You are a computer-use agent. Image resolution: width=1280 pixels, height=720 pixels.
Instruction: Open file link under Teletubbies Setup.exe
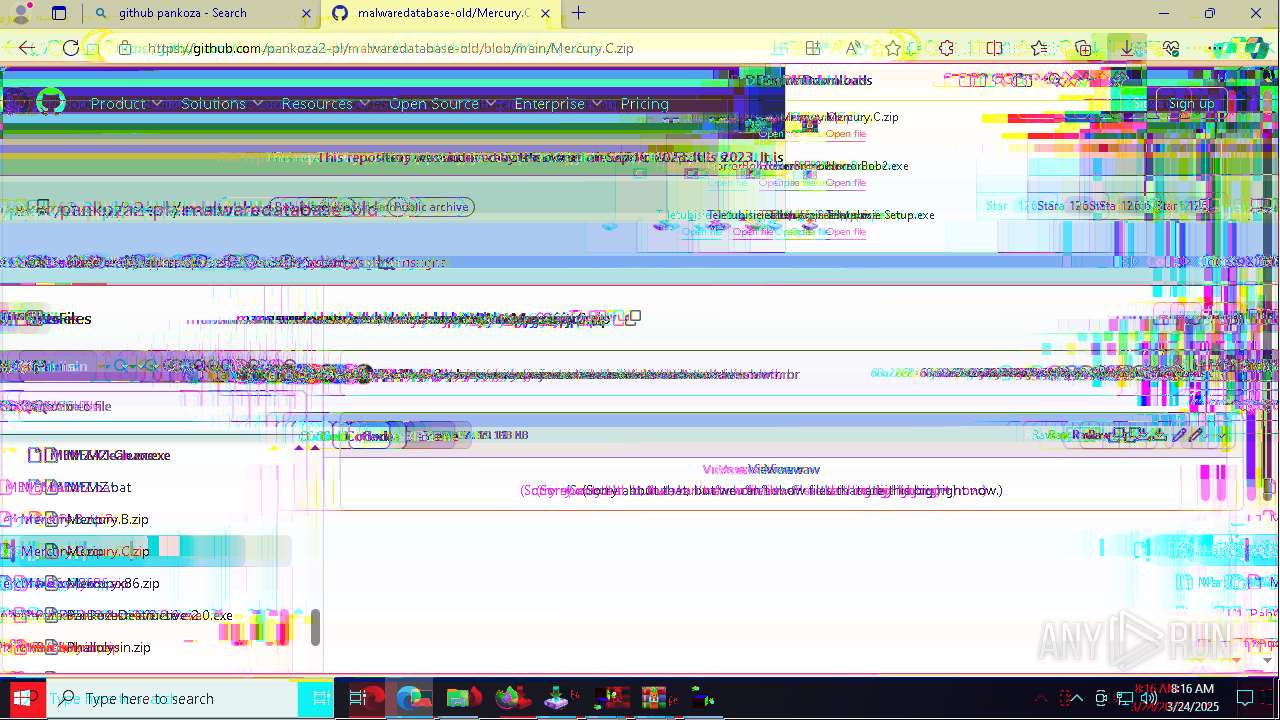tap(845, 231)
